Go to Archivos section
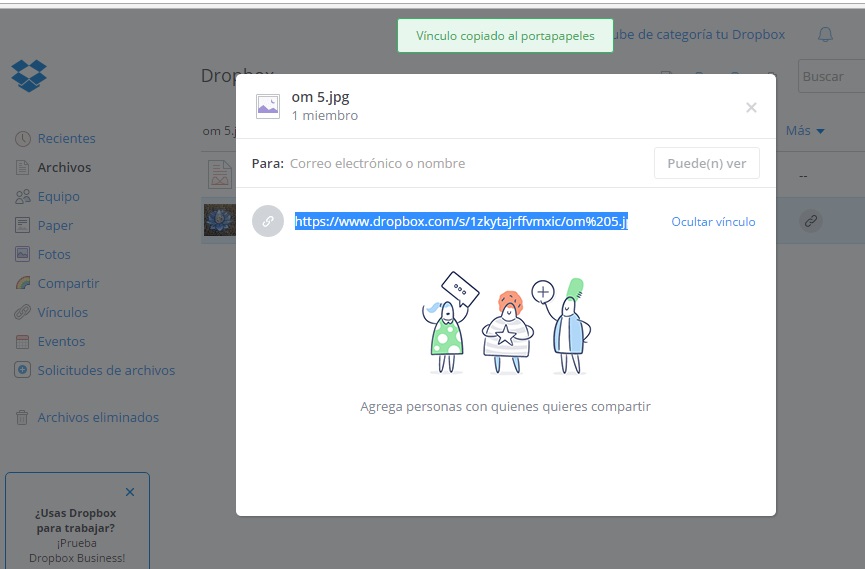This screenshot has height=569, width=865. coord(64,167)
